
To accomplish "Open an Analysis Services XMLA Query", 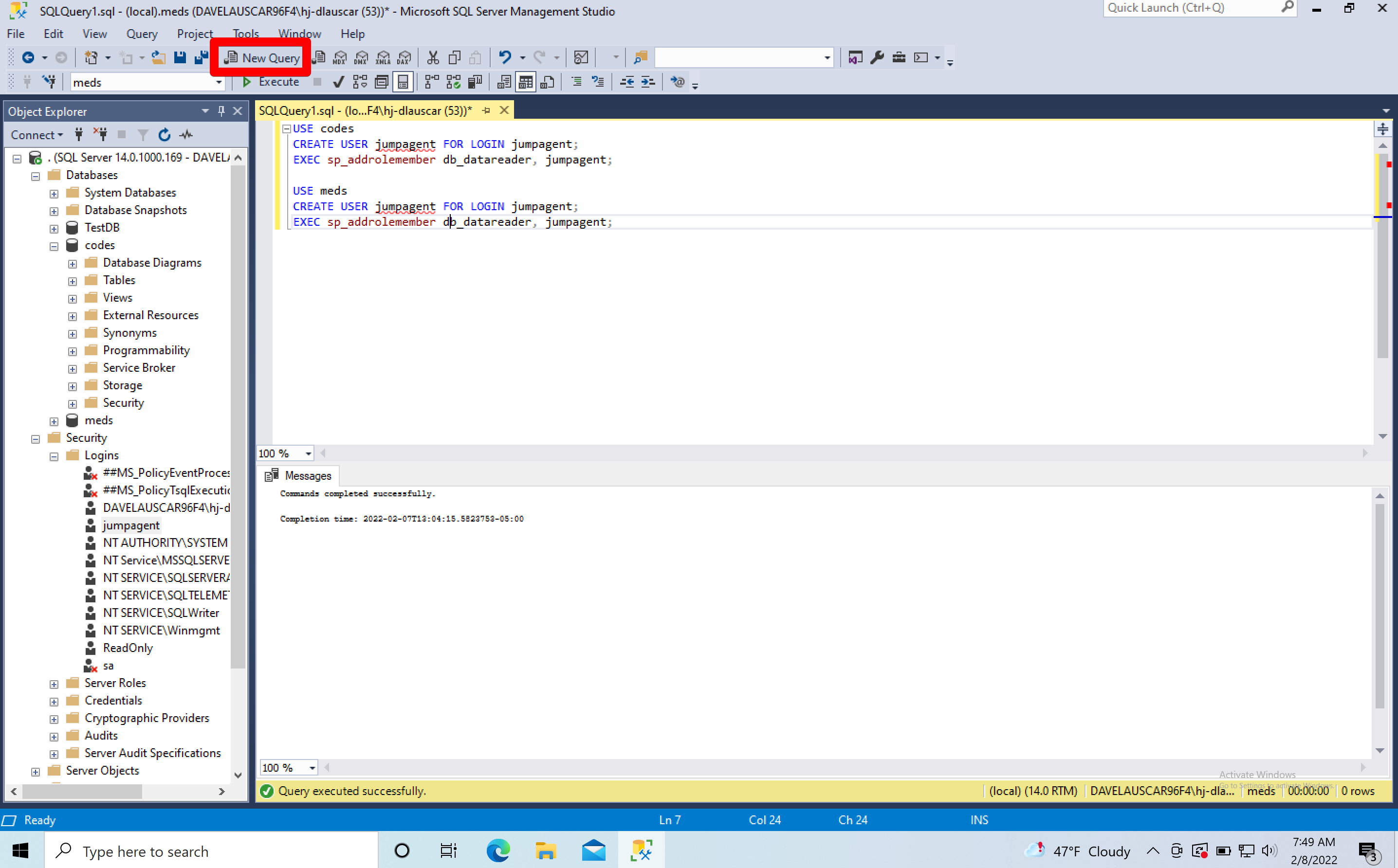I will [383, 57].
